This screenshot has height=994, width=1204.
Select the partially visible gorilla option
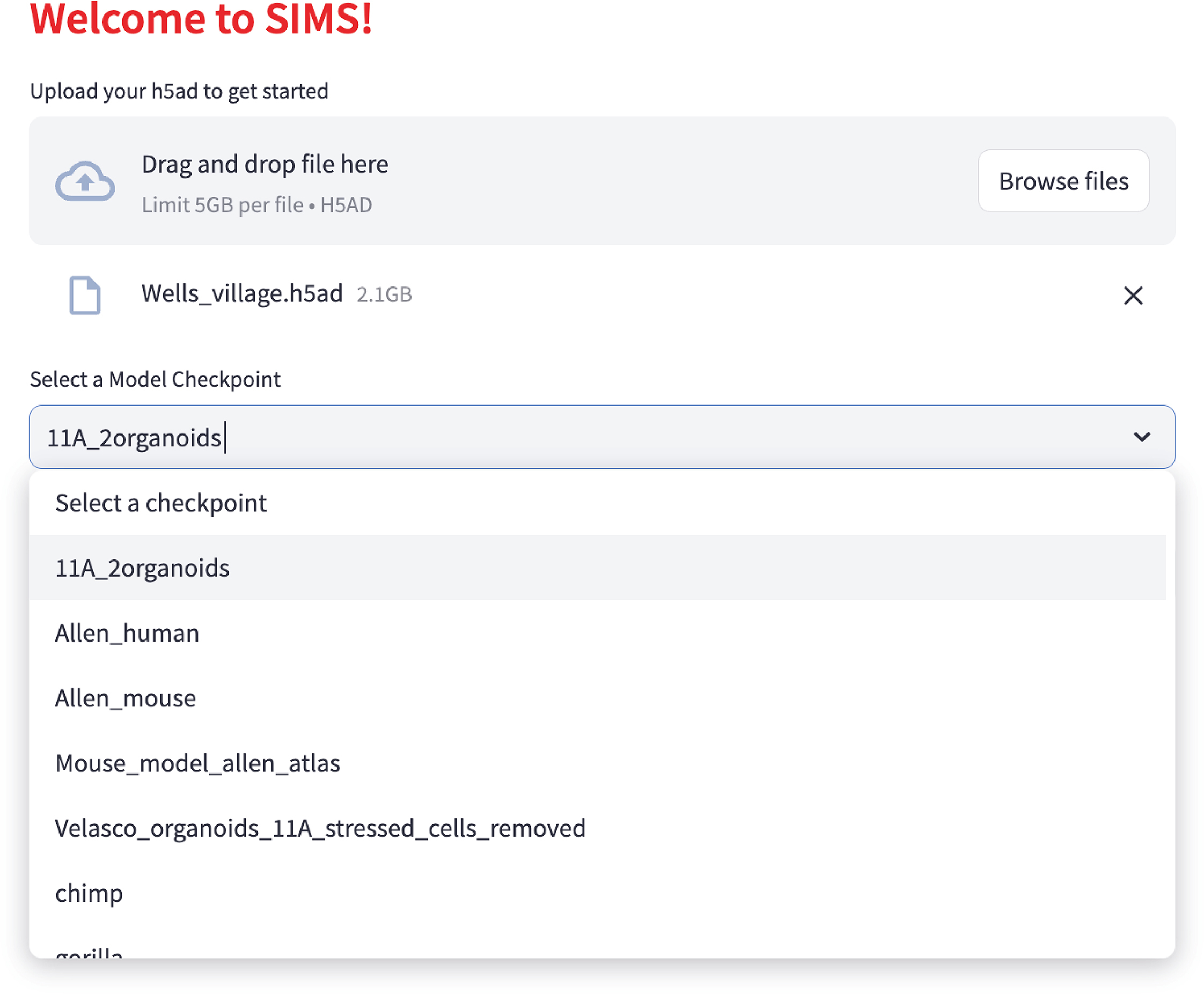pyautogui.click(x=89, y=952)
